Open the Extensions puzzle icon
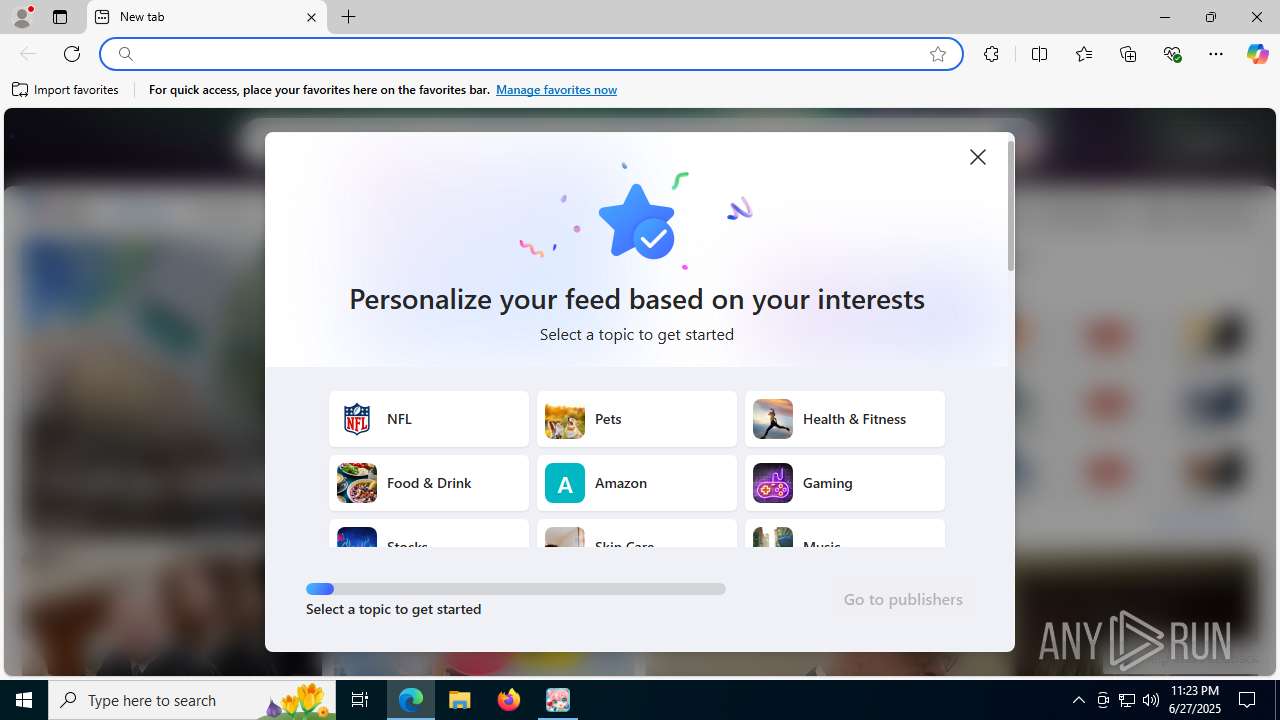1280x720 pixels. point(991,54)
